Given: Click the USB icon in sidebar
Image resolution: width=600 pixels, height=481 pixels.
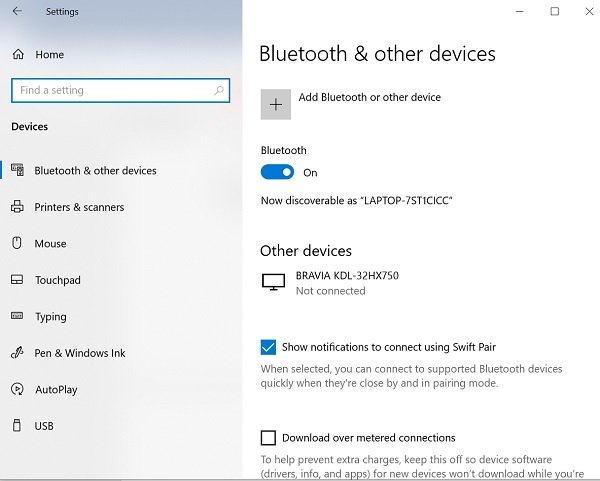Looking at the screenshot, I should pos(17,426).
